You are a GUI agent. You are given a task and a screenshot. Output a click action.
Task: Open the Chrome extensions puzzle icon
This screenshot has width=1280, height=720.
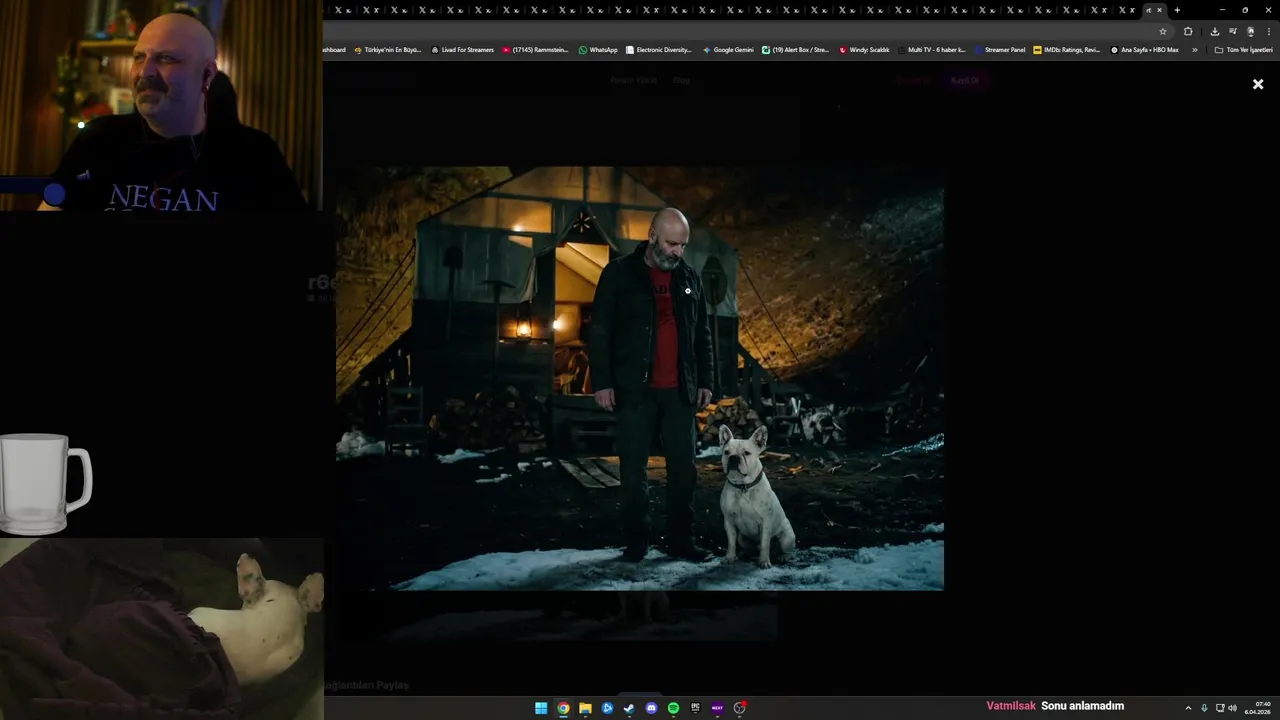click(x=1188, y=31)
